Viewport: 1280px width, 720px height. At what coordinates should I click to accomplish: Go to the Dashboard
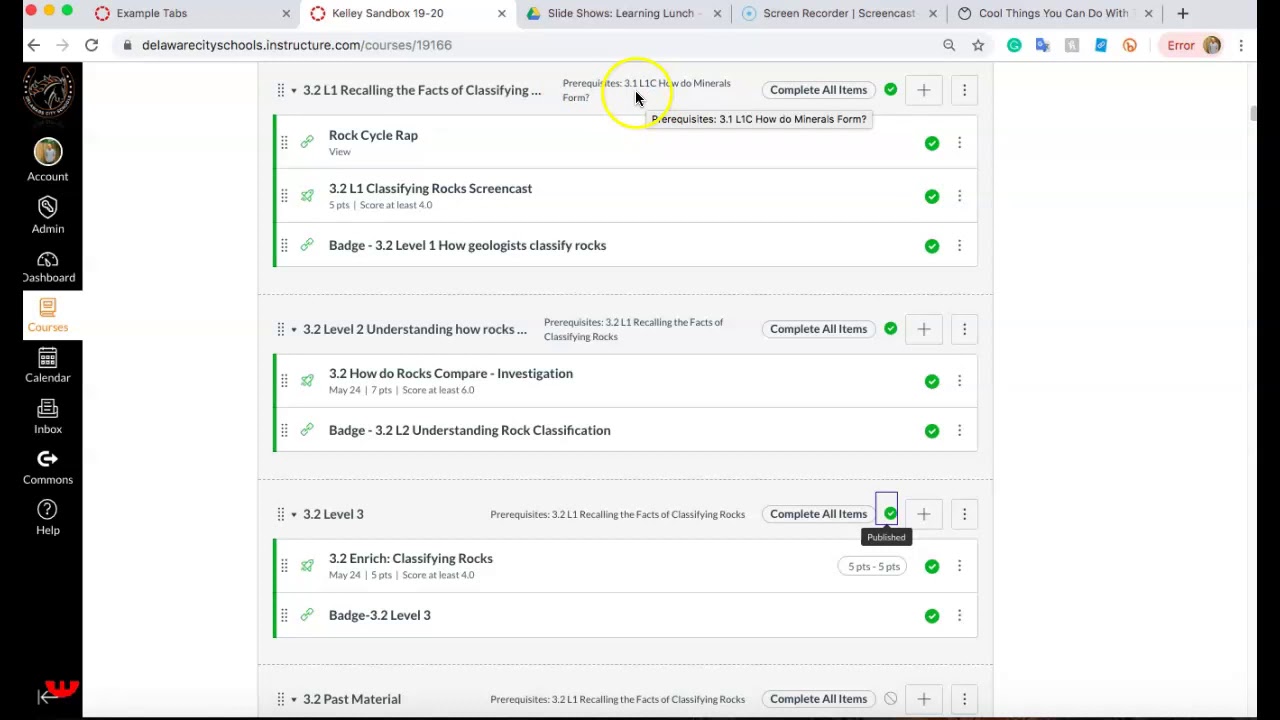pos(47,266)
